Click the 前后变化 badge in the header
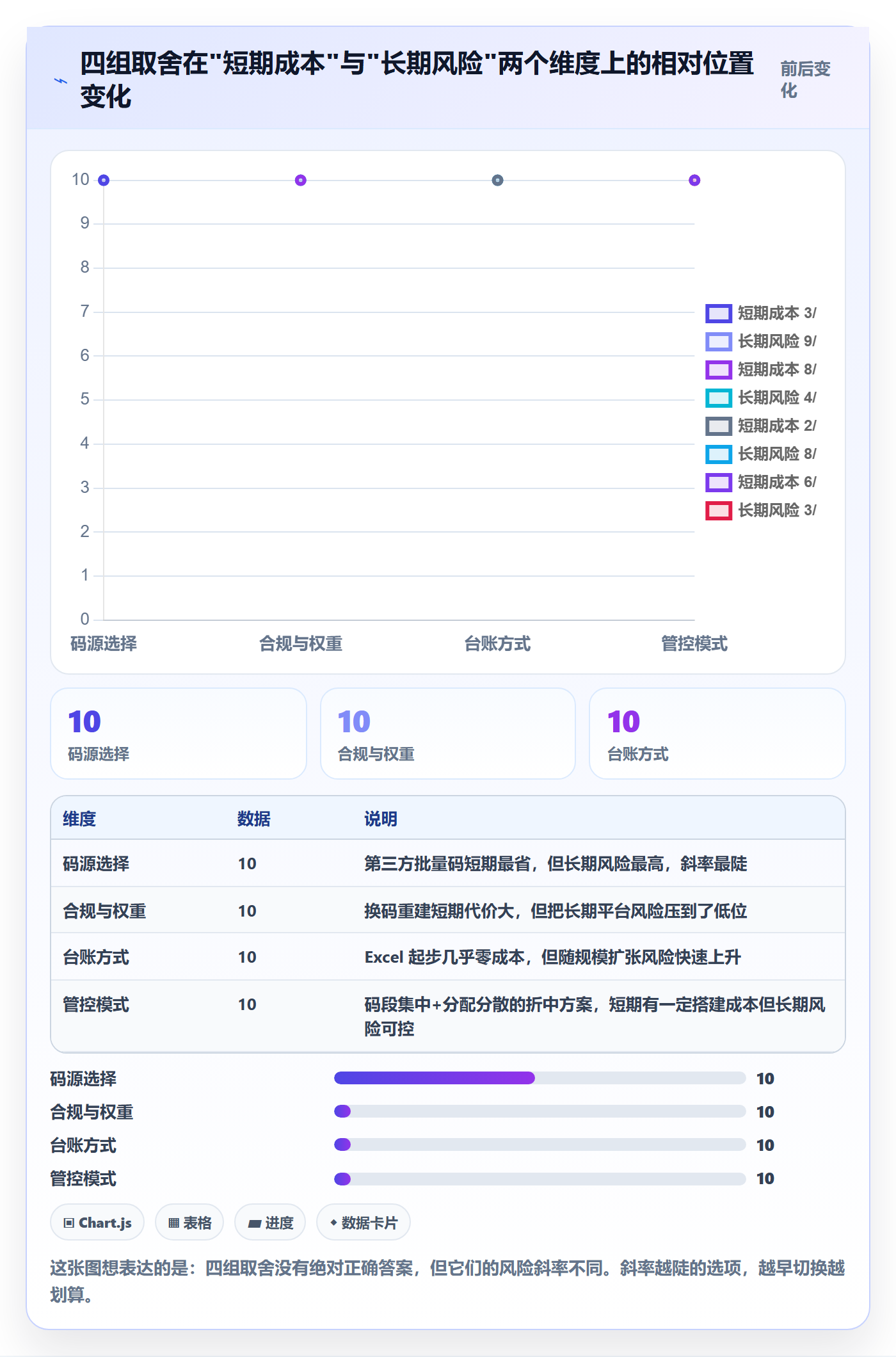896x1357 pixels. 805,79
